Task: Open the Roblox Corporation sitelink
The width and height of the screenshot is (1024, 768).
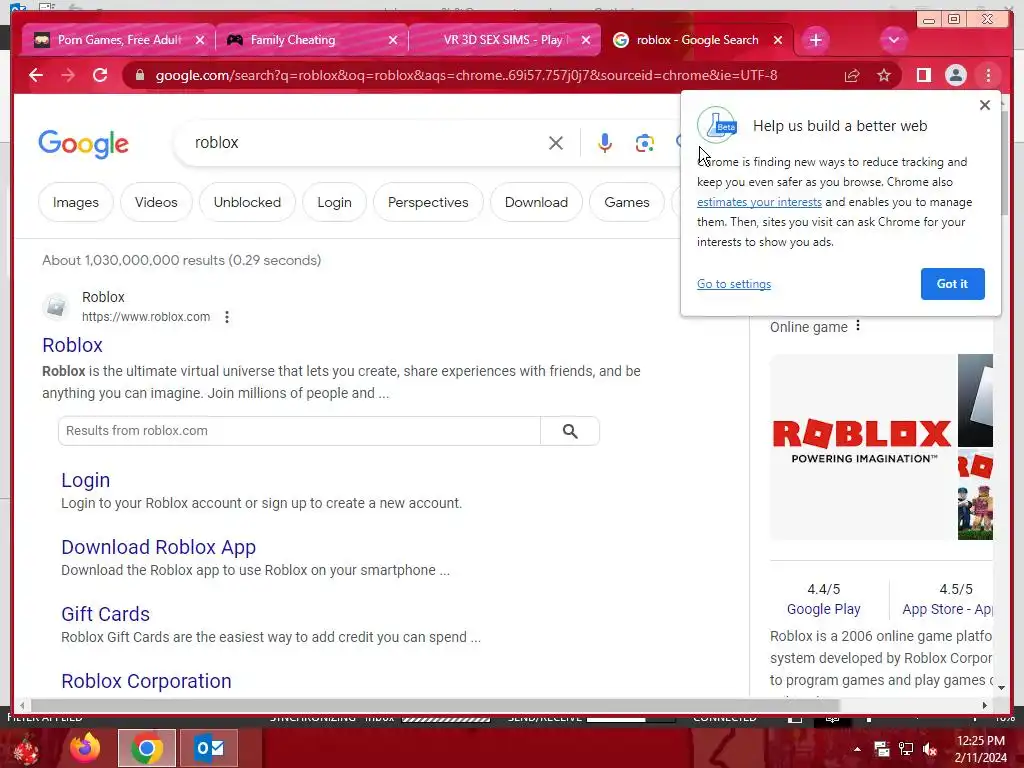Action: pyautogui.click(x=146, y=681)
